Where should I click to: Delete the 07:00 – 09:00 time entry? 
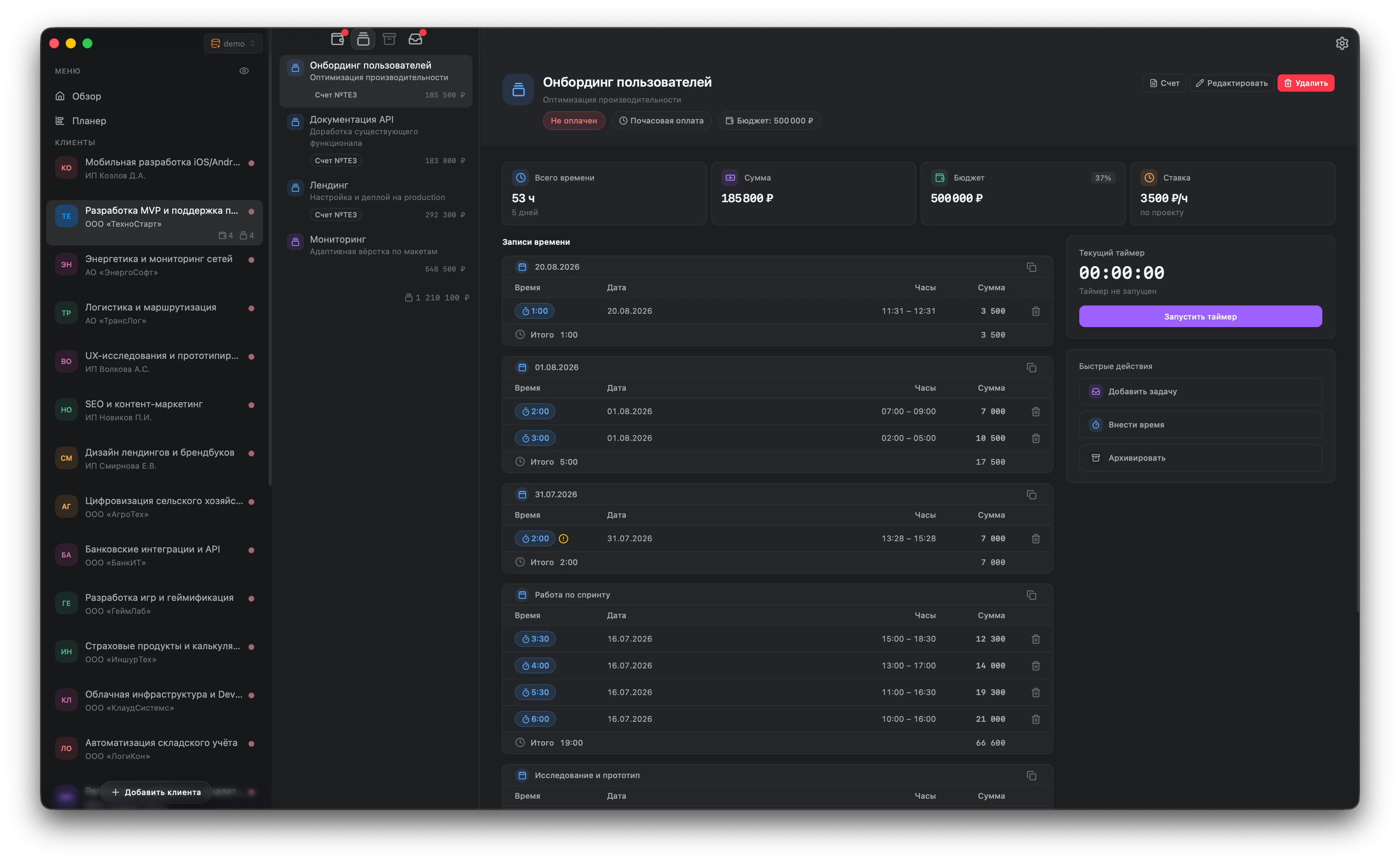1035,412
